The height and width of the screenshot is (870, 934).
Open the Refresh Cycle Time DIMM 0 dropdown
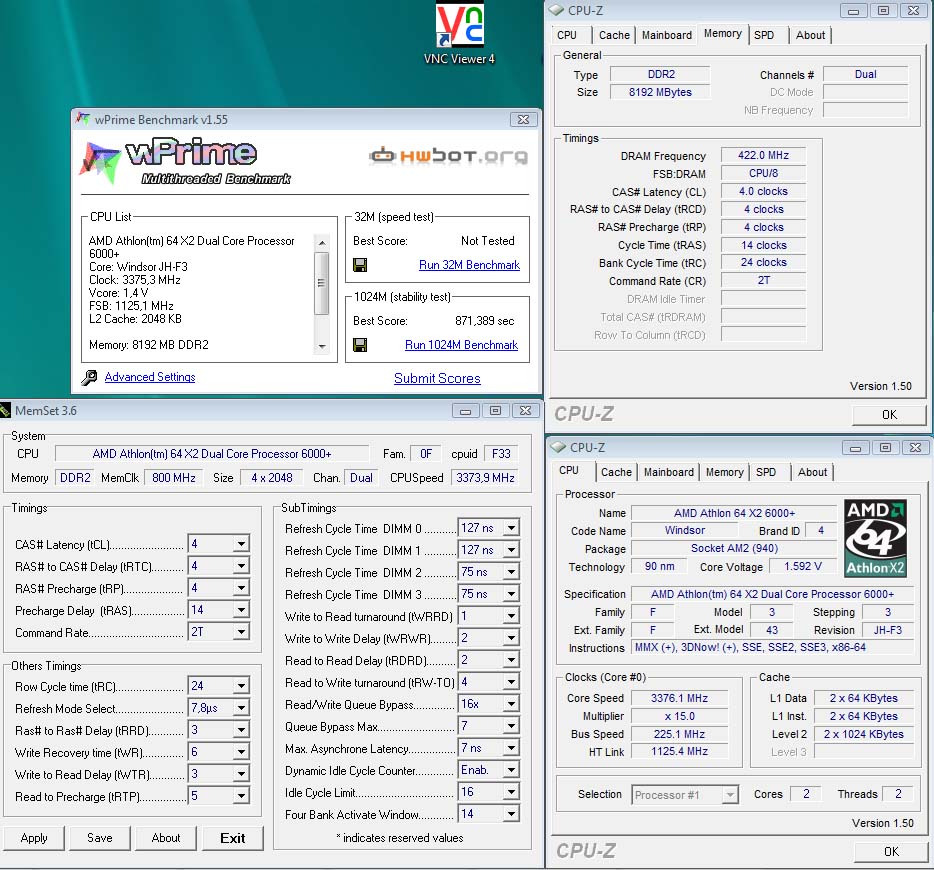pyautogui.click(x=511, y=528)
